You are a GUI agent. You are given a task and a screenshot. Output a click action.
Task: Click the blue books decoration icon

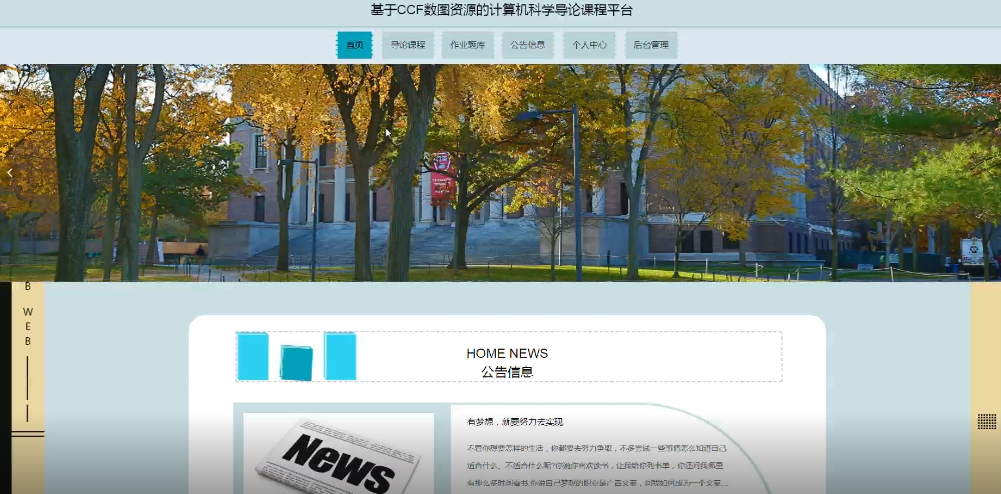point(296,356)
